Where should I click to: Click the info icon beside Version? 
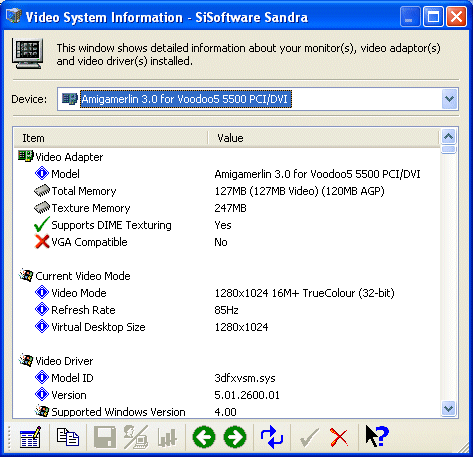click(42, 395)
